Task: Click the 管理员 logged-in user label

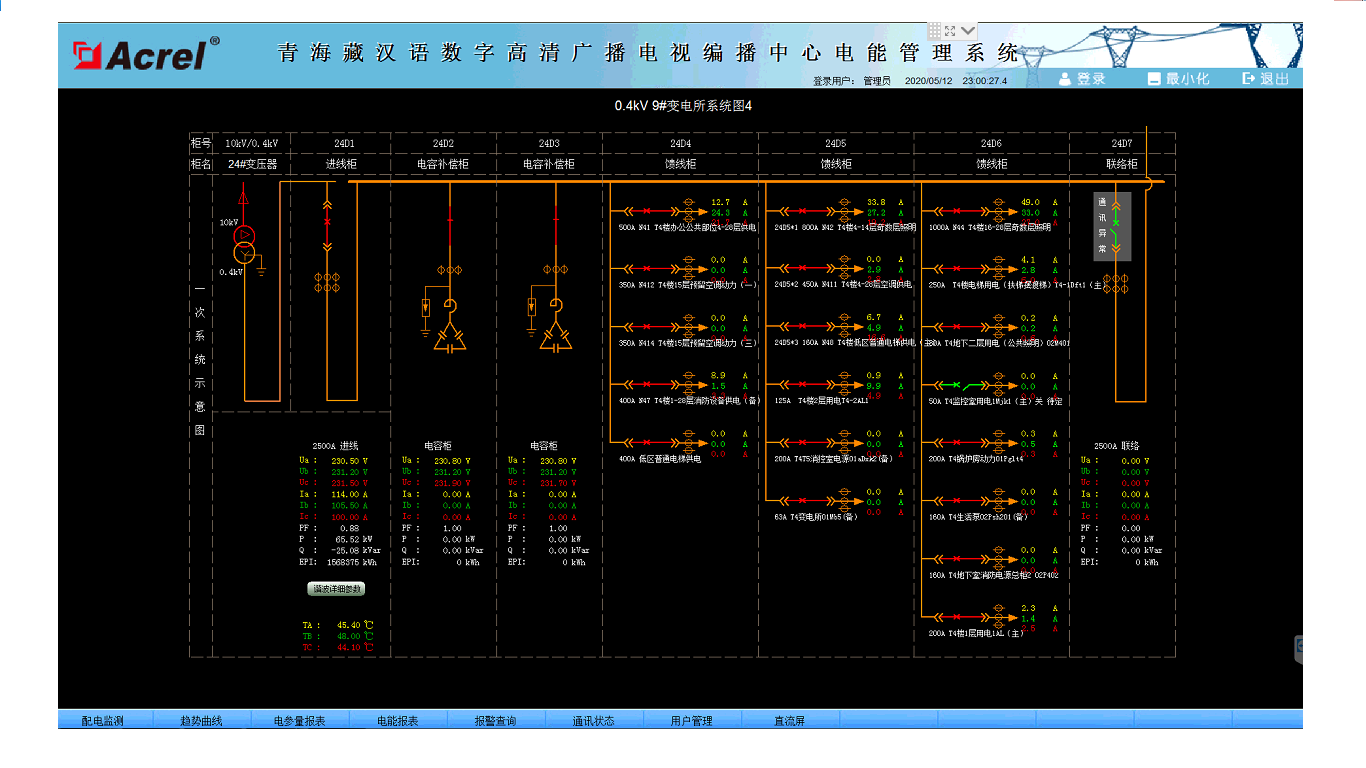Action: coord(877,81)
